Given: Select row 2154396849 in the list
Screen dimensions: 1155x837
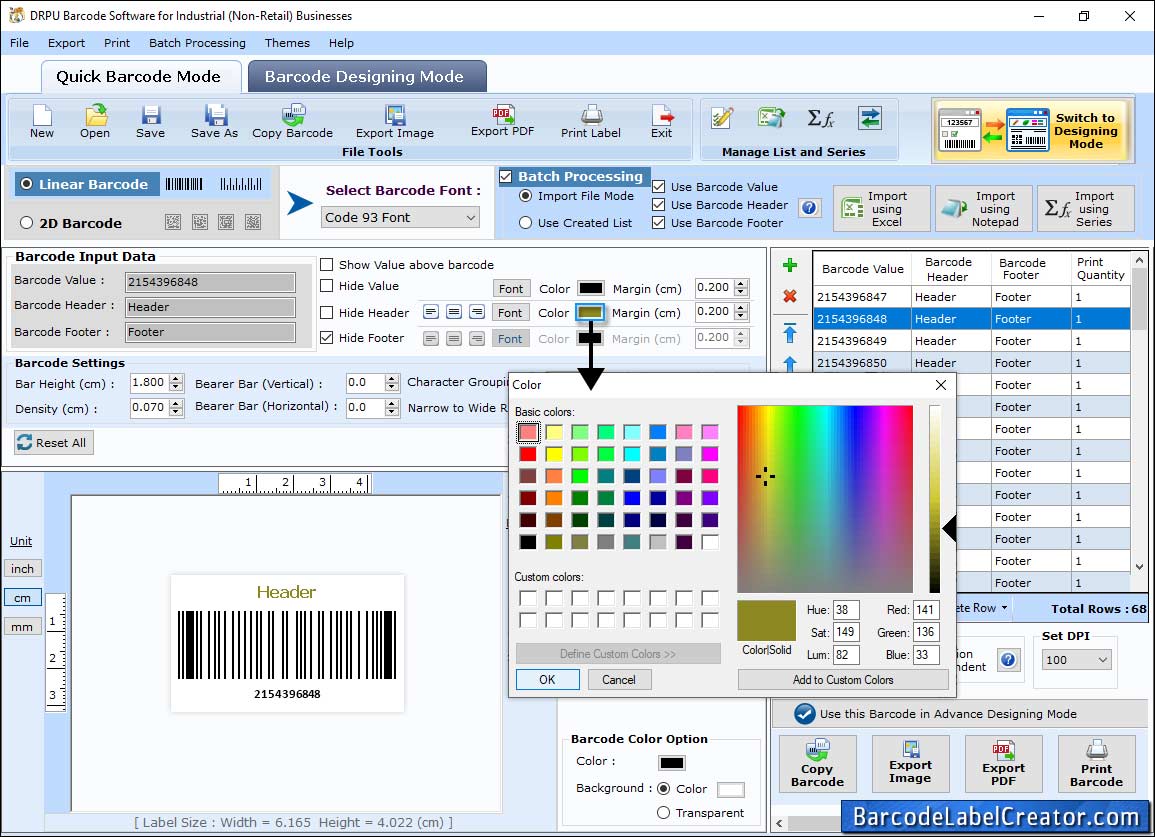Looking at the screenshot, I should (x=971, y=340).
